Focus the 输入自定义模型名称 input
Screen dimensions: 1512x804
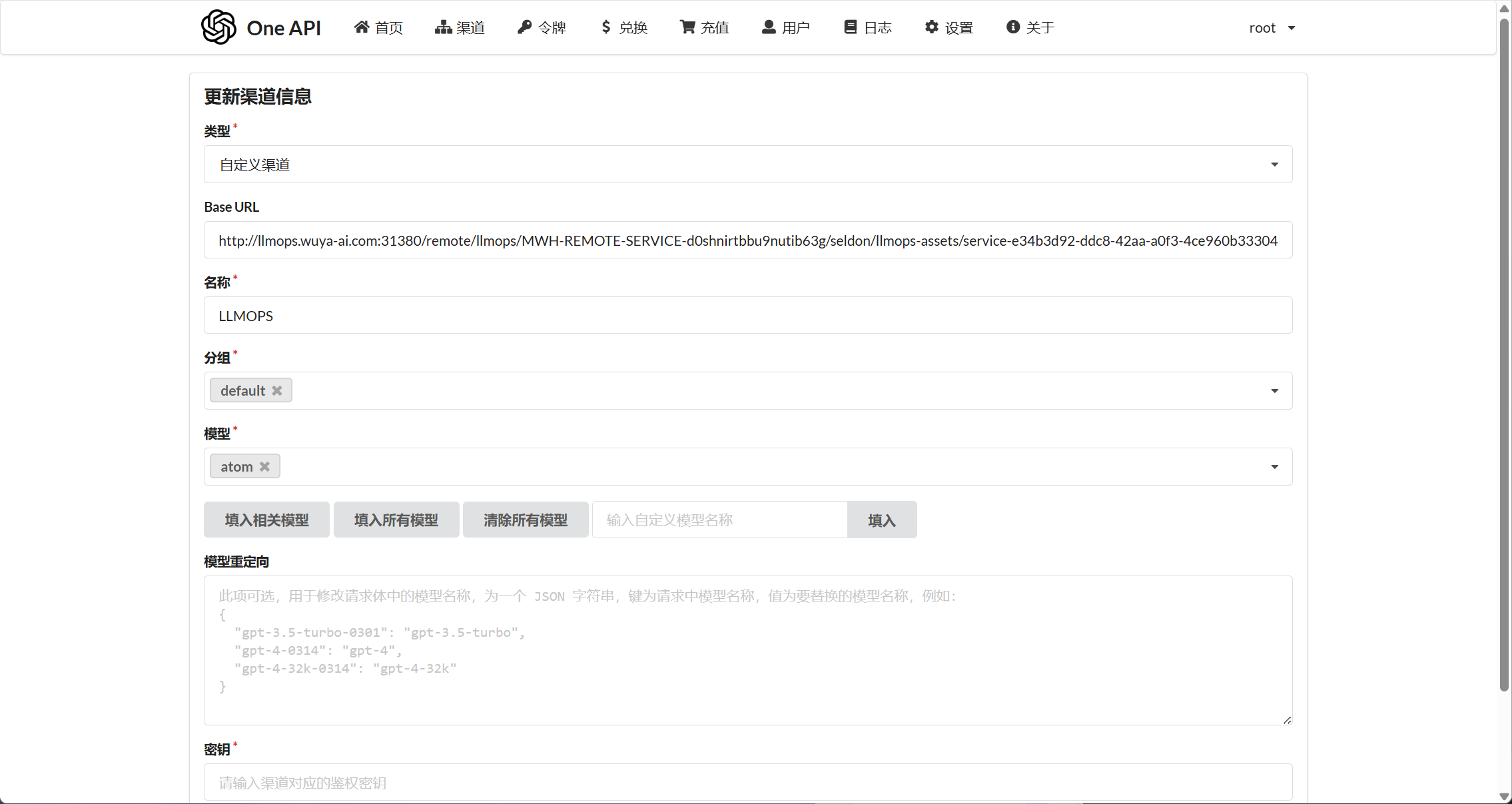[720, 520]
